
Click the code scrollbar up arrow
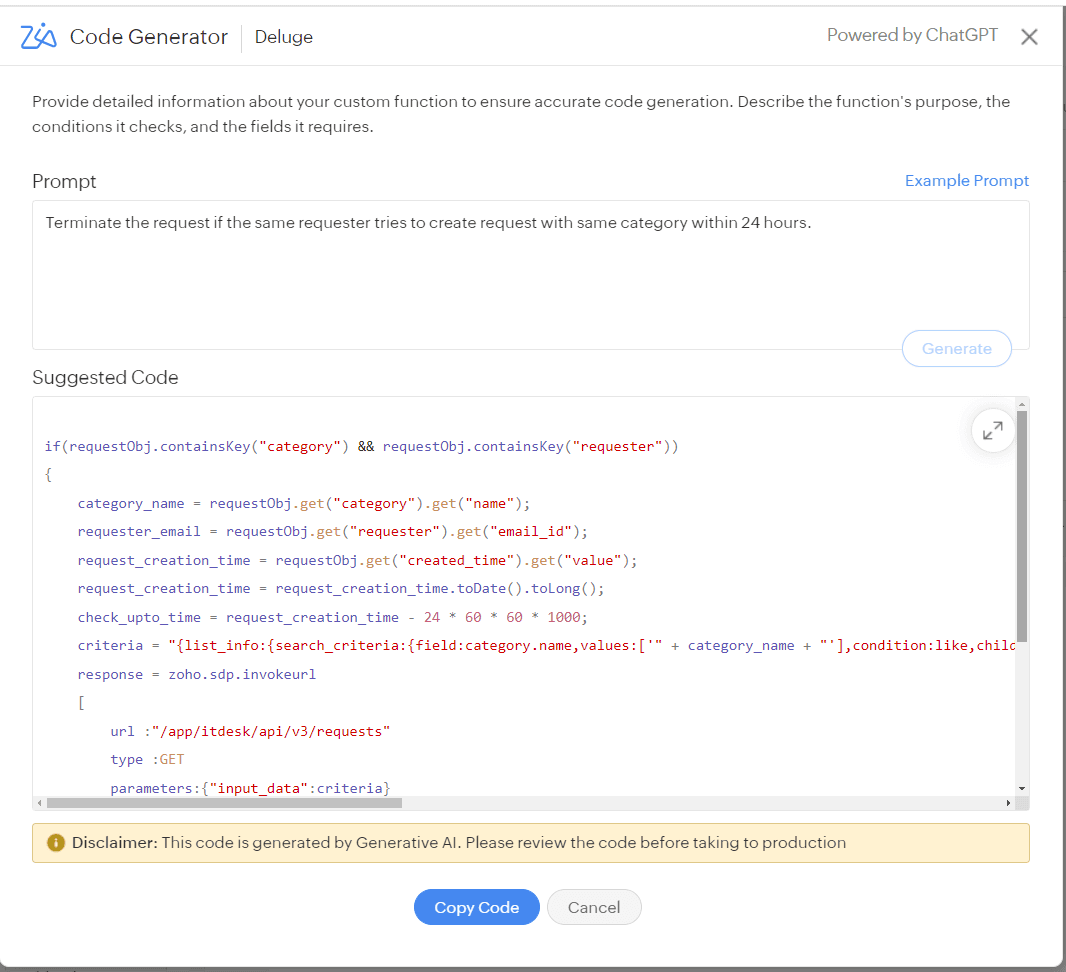[x=1021, y=405]
